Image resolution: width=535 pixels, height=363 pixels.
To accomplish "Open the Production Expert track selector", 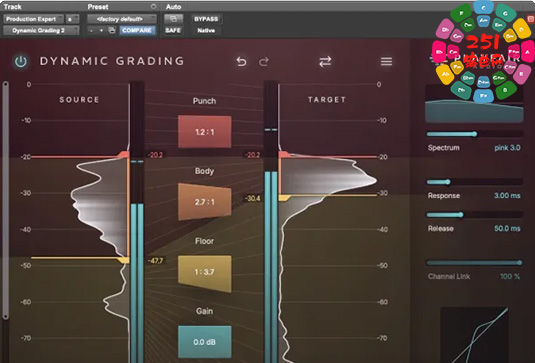I will (33, 19).
